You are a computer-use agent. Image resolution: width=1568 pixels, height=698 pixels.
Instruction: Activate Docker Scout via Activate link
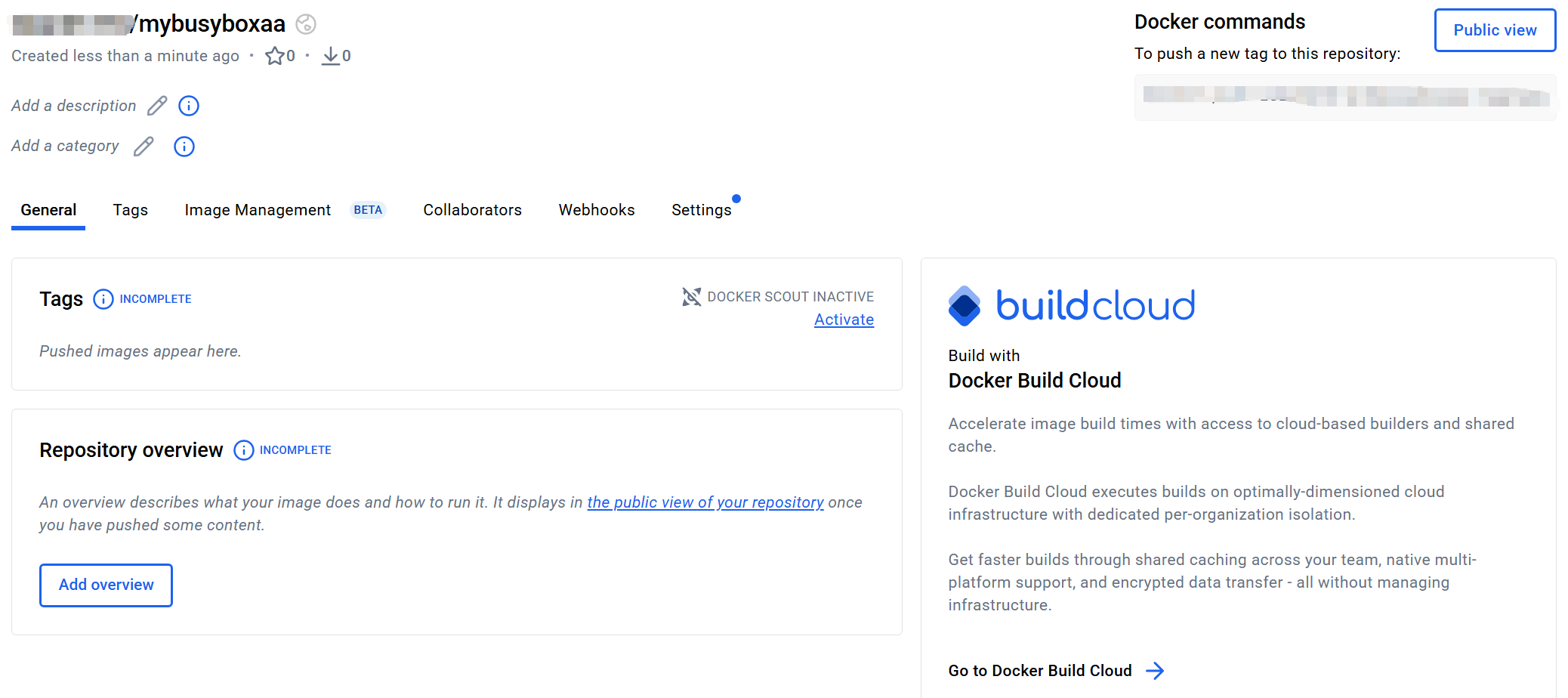[x=844, y=320]
